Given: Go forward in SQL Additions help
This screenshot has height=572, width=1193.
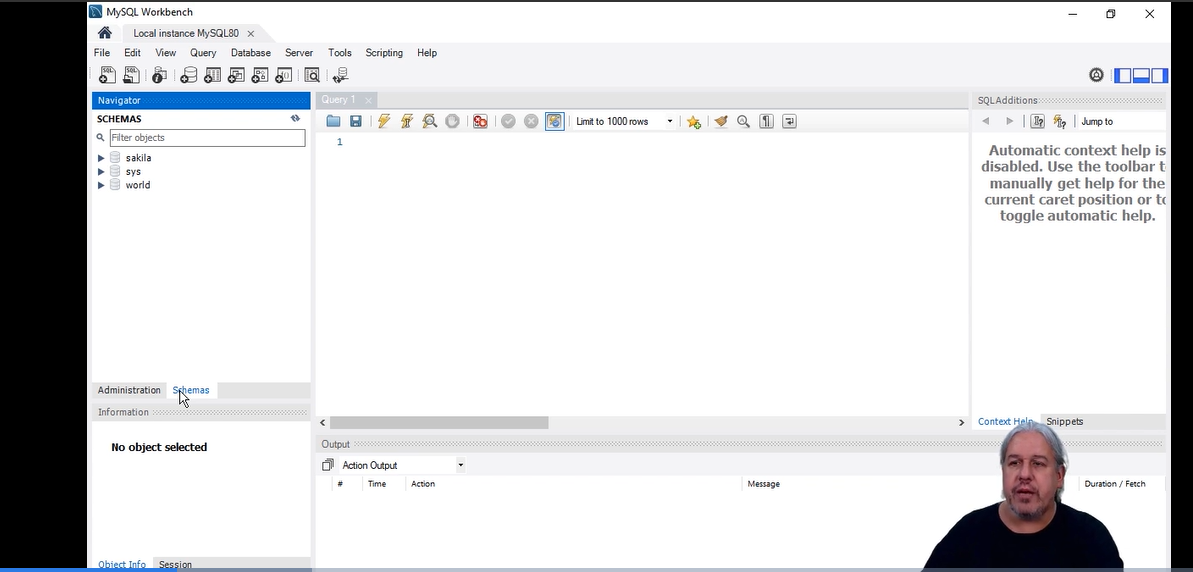Looking at the screenshot, I should [1010, 121].
